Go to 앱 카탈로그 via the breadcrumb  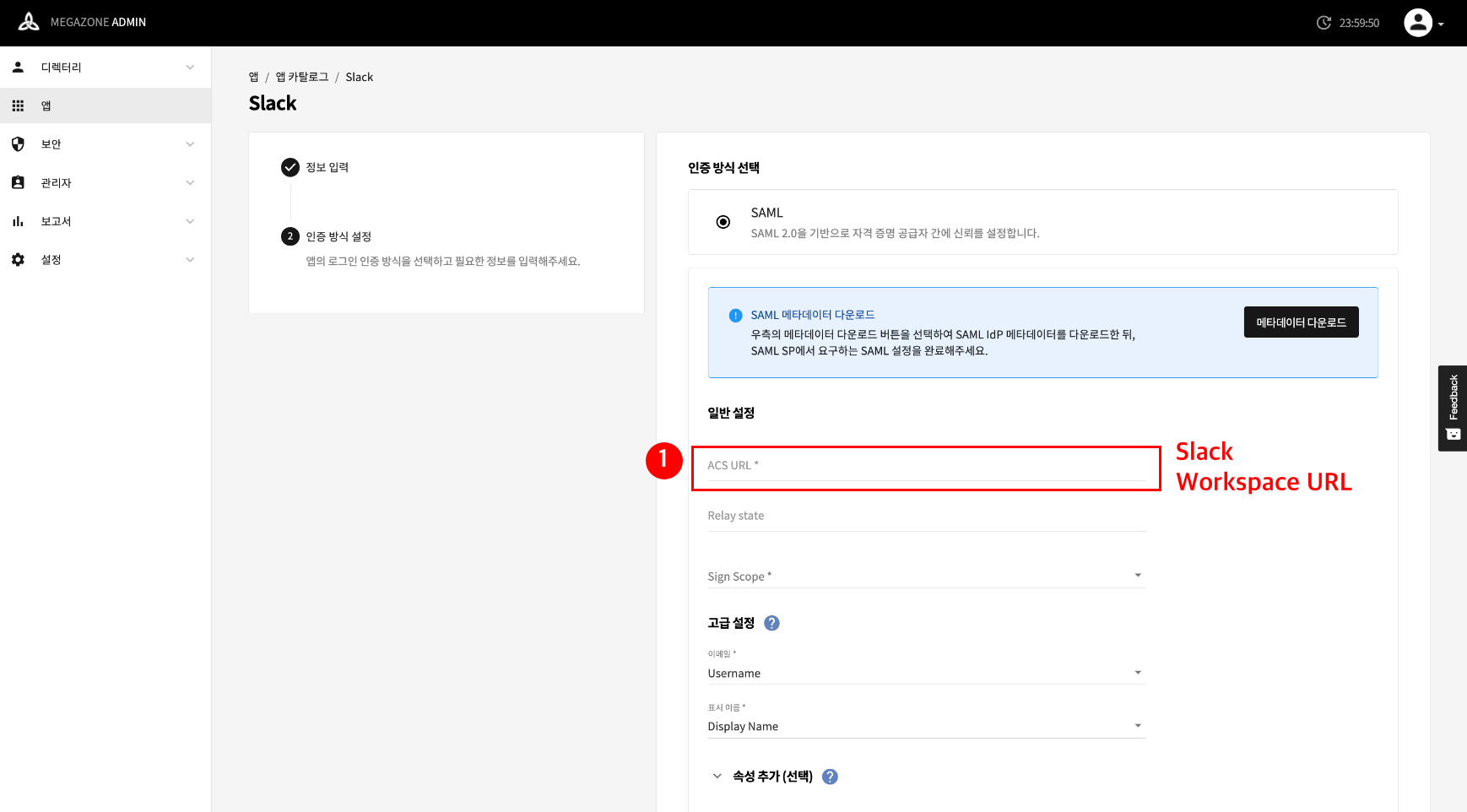(x=302, y=77)
